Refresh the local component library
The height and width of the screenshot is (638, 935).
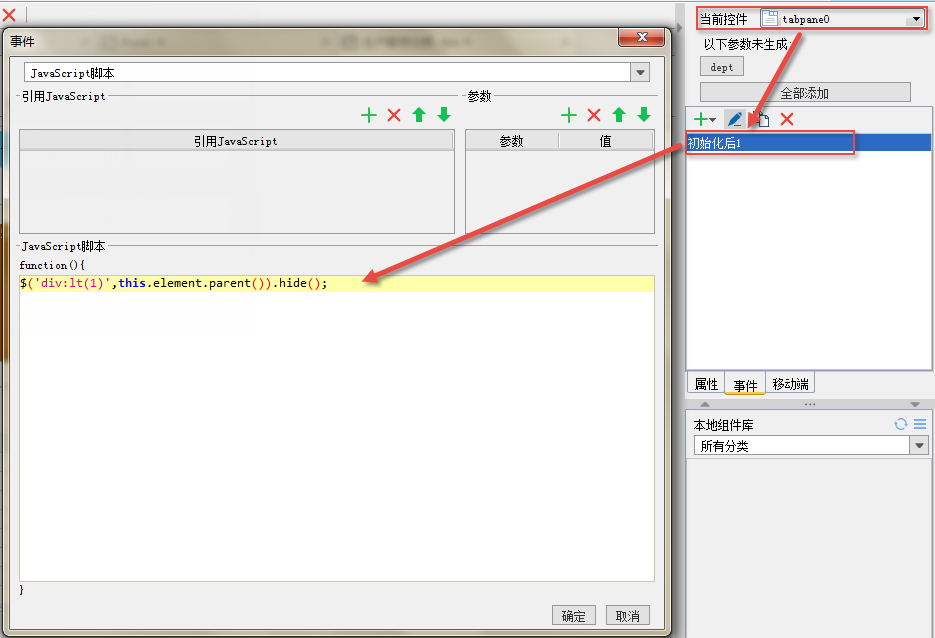coord(900,424)
